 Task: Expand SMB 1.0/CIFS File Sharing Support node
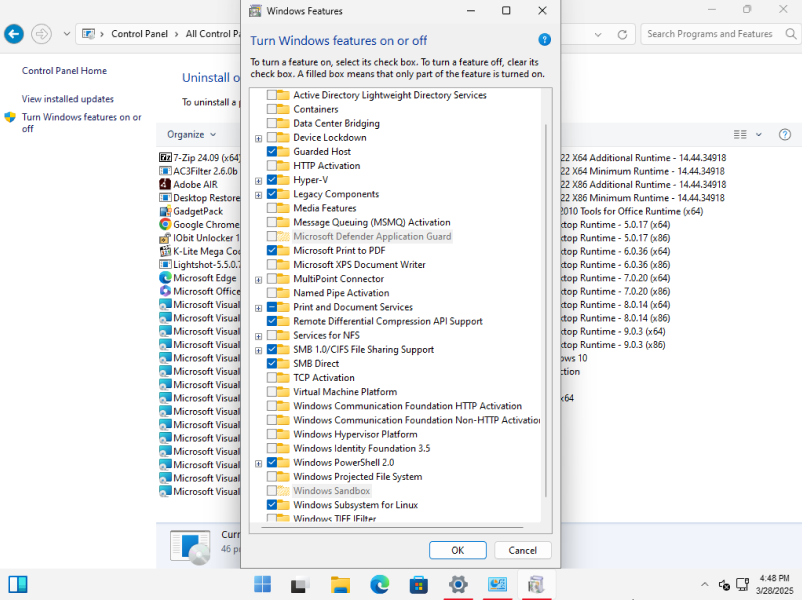(258, 350)
